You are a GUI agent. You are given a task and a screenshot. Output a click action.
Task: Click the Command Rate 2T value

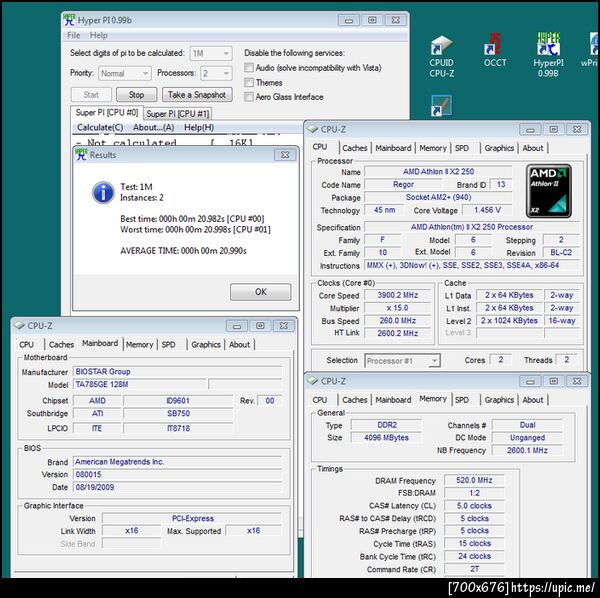tap(474, 569)
